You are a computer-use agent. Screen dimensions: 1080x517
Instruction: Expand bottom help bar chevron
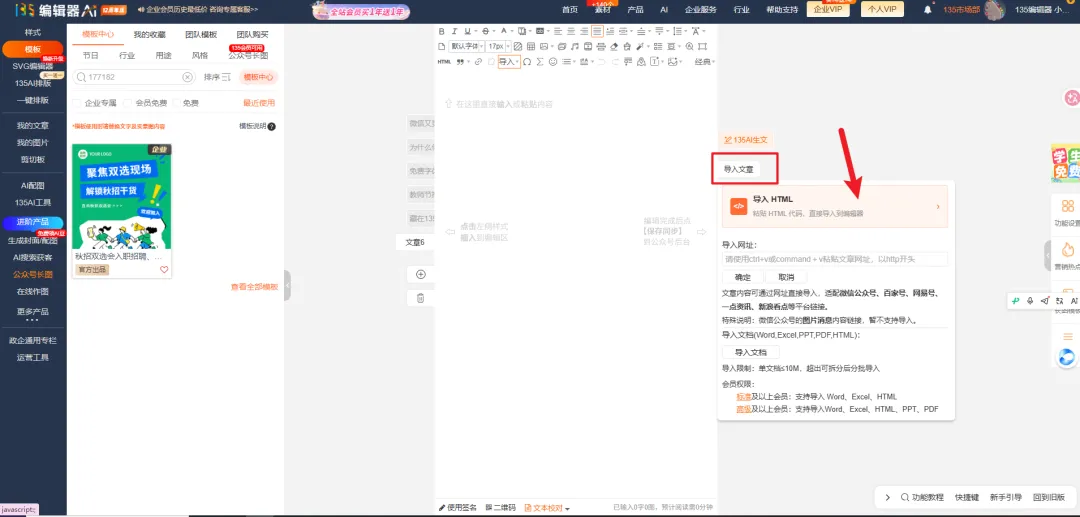tap(887, 497)
